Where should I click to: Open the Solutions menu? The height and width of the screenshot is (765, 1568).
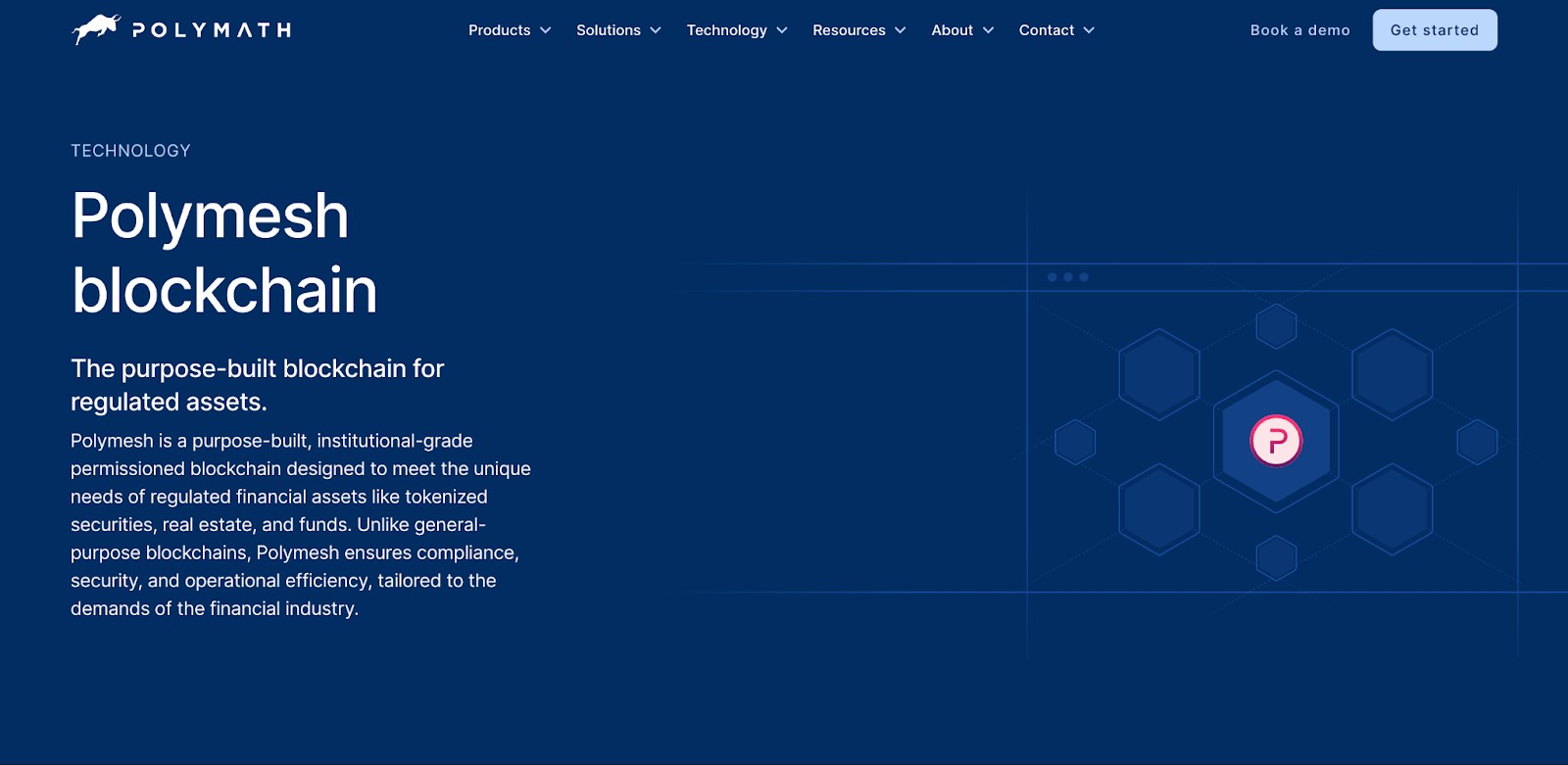click(x=618, y=30)
